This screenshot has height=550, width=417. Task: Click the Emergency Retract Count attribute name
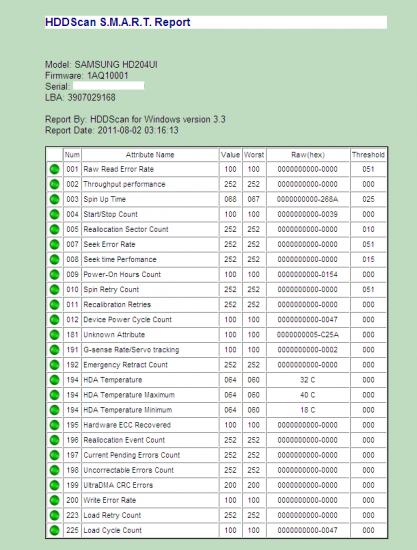click(x=126, y=365)
